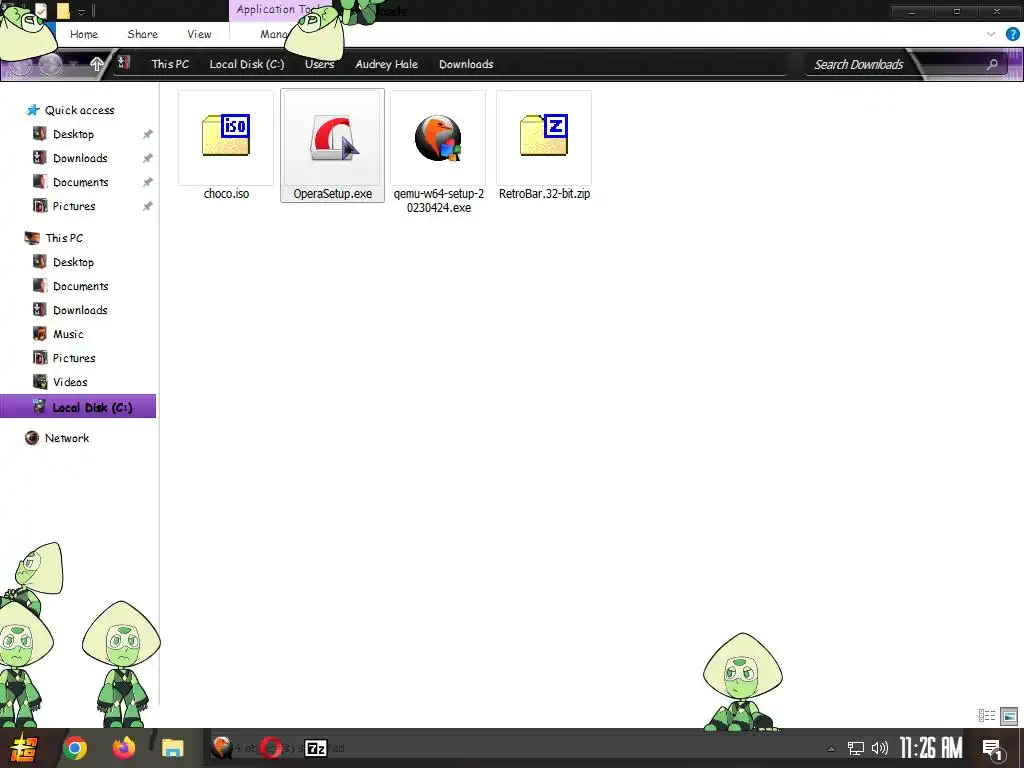This screenshot has width=1024, height=768.
Task: Open volume speaker tray icon
Action: click(880, 748)
